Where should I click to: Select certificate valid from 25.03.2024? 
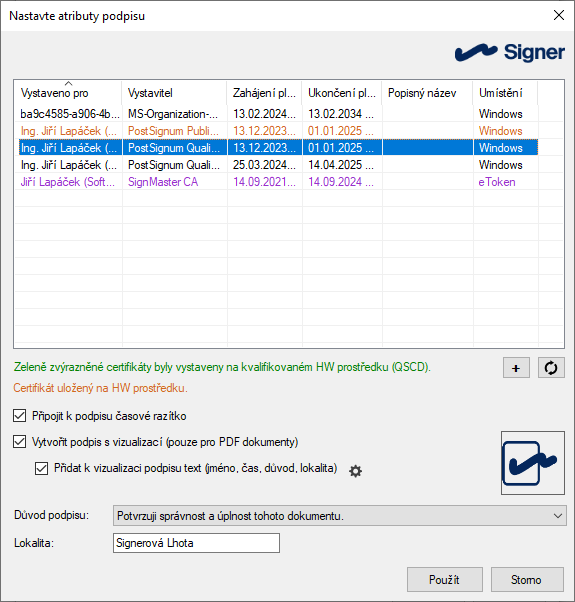click(278, 165)
